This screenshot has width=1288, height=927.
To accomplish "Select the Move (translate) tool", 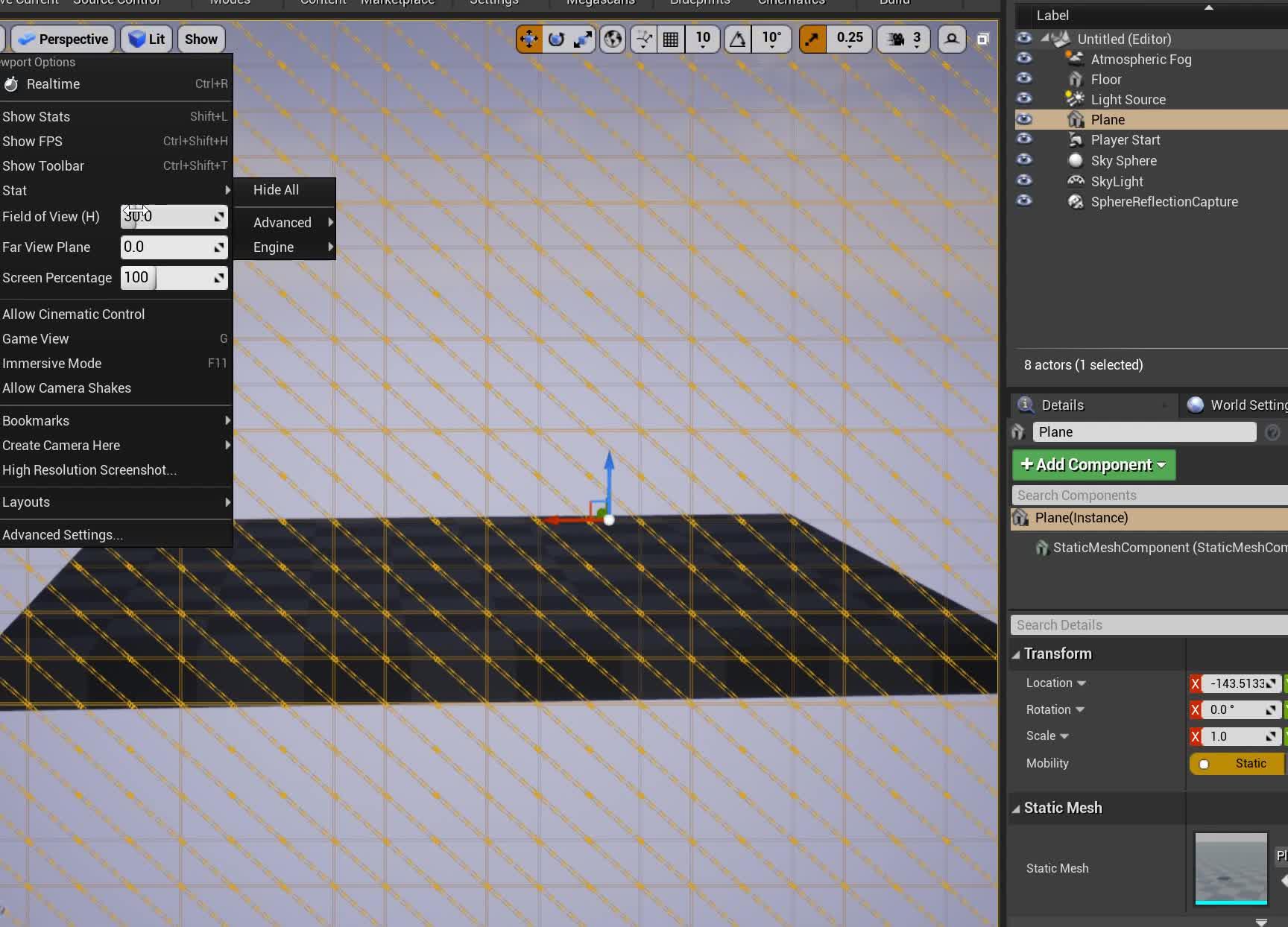I will coord(529,39).
